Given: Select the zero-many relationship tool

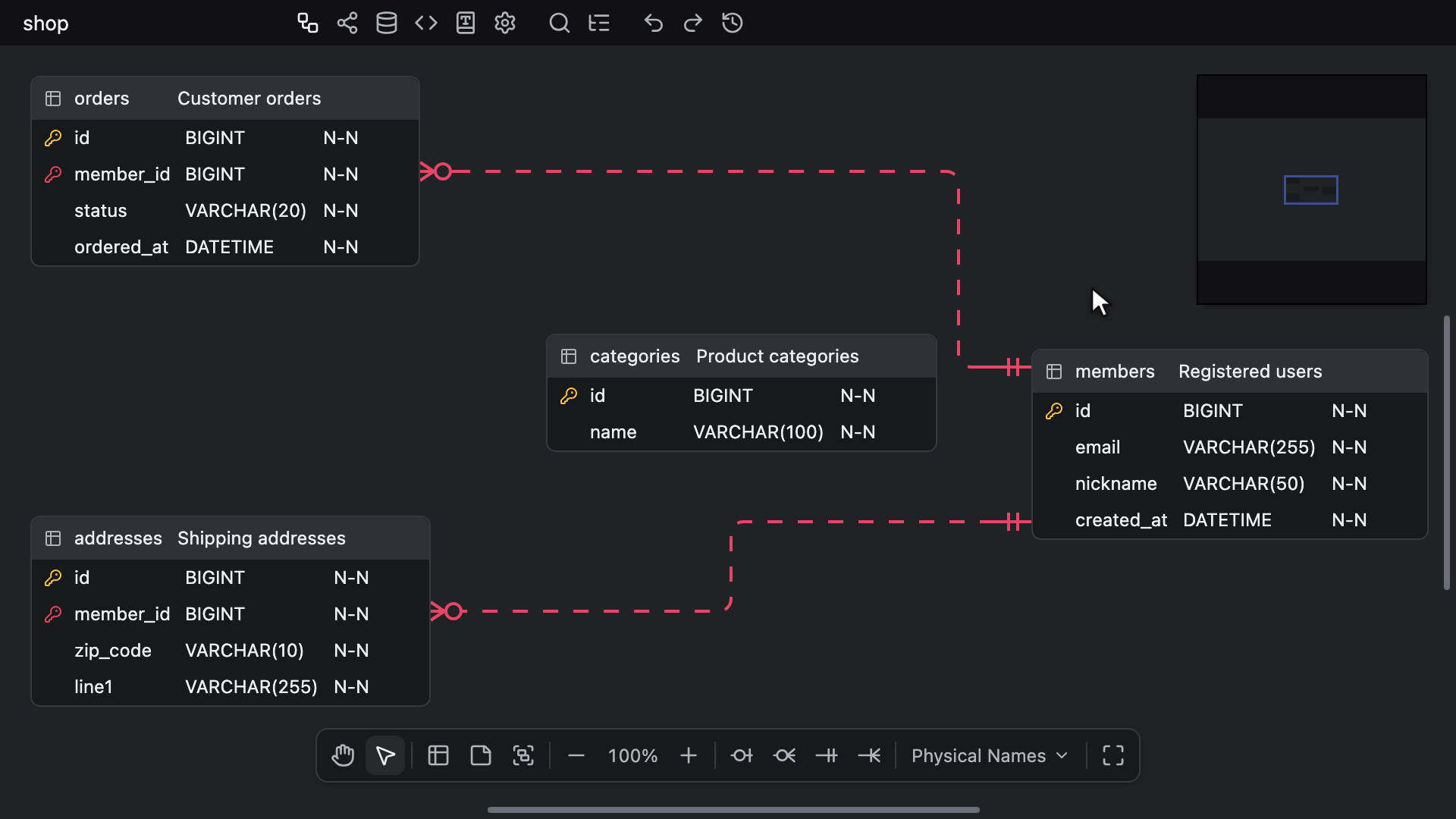Looking at the screenshot, I should [784, 755].
